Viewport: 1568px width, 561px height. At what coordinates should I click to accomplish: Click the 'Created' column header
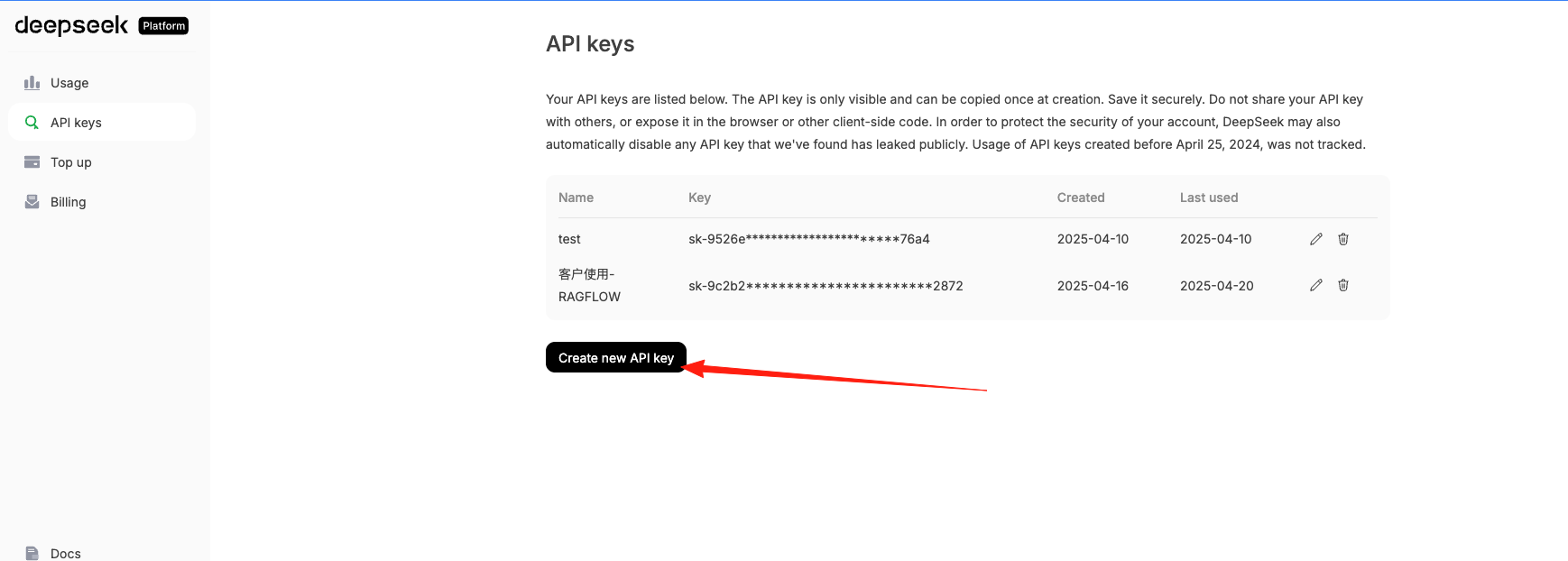click(1081, 198)
